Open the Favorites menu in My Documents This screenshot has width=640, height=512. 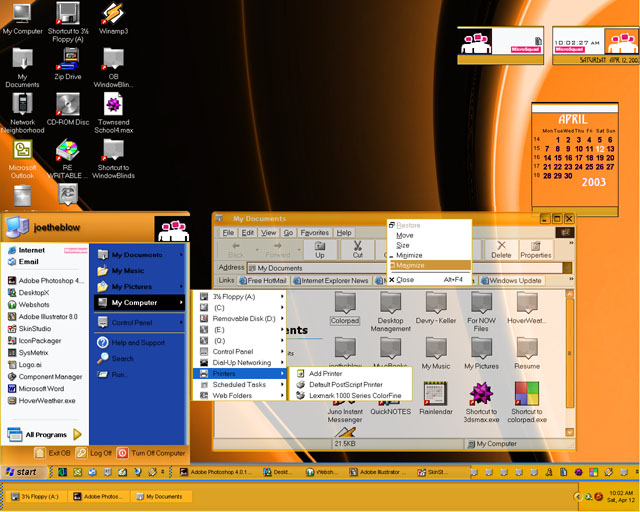(315, 233)
